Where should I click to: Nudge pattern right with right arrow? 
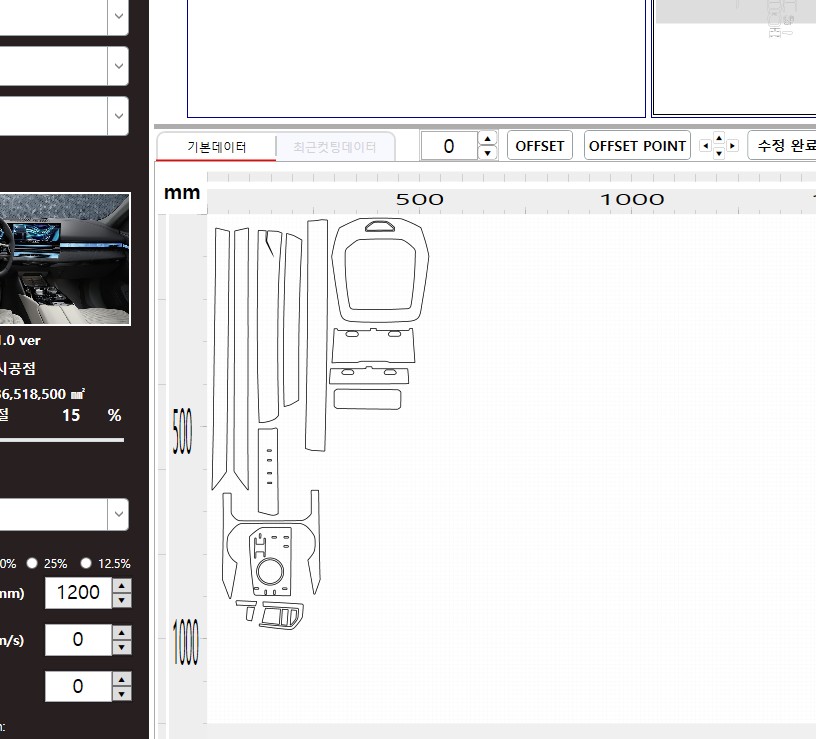734,146
